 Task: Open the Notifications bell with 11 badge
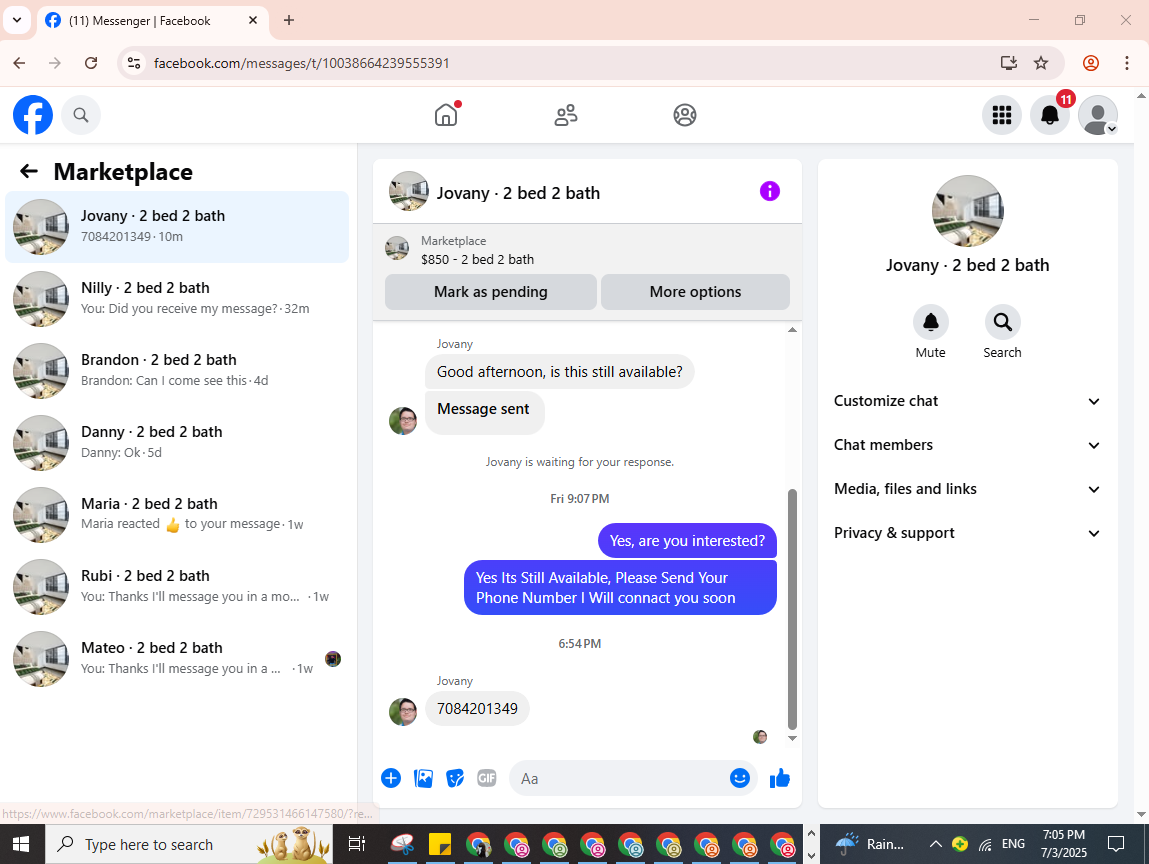pos(1050,115)
